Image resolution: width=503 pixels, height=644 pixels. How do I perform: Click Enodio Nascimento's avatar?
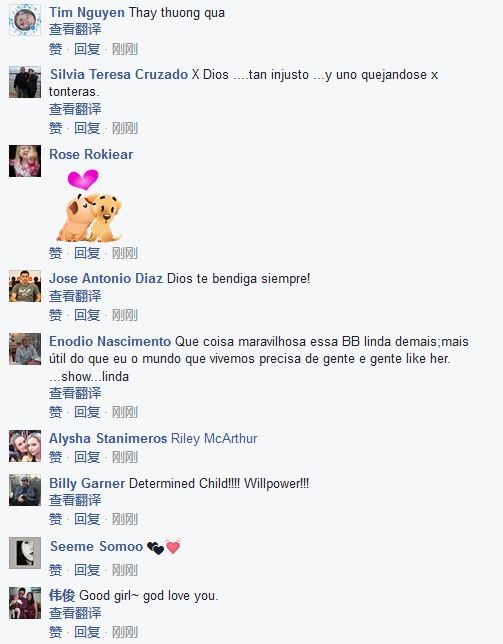coord(25,349)
